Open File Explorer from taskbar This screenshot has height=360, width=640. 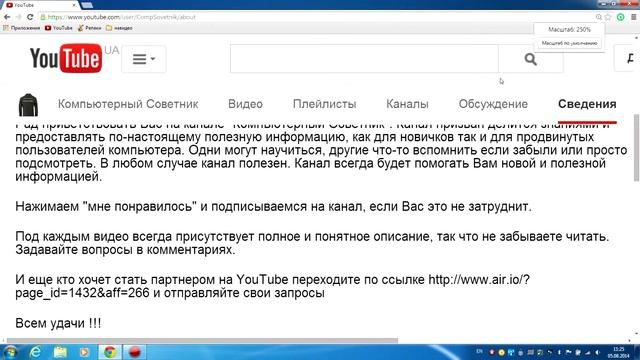tap(60, 352)
